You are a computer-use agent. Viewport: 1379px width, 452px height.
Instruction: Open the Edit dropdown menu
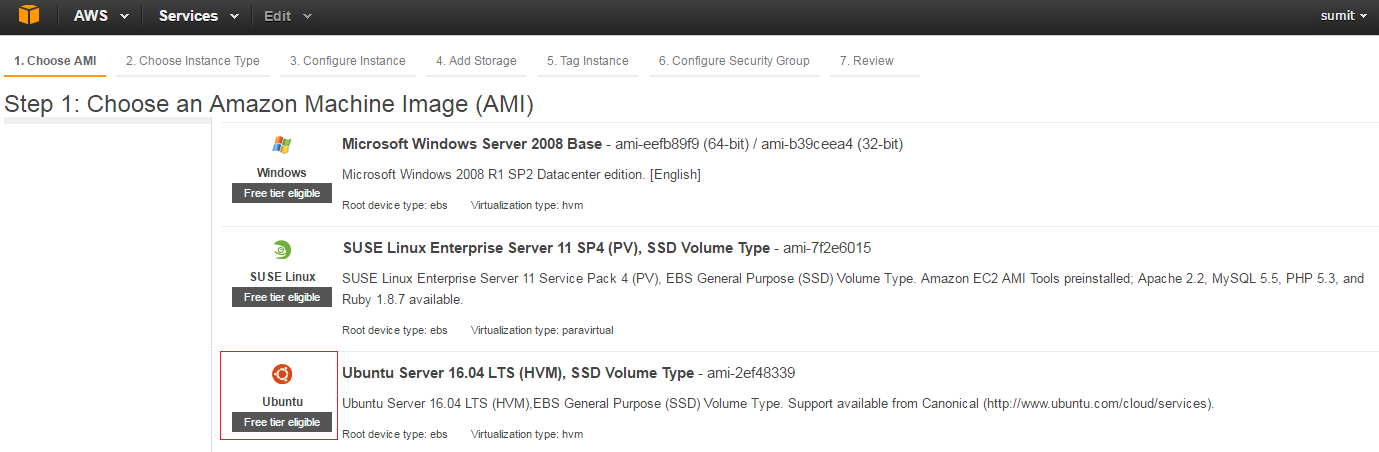(288, 16)
